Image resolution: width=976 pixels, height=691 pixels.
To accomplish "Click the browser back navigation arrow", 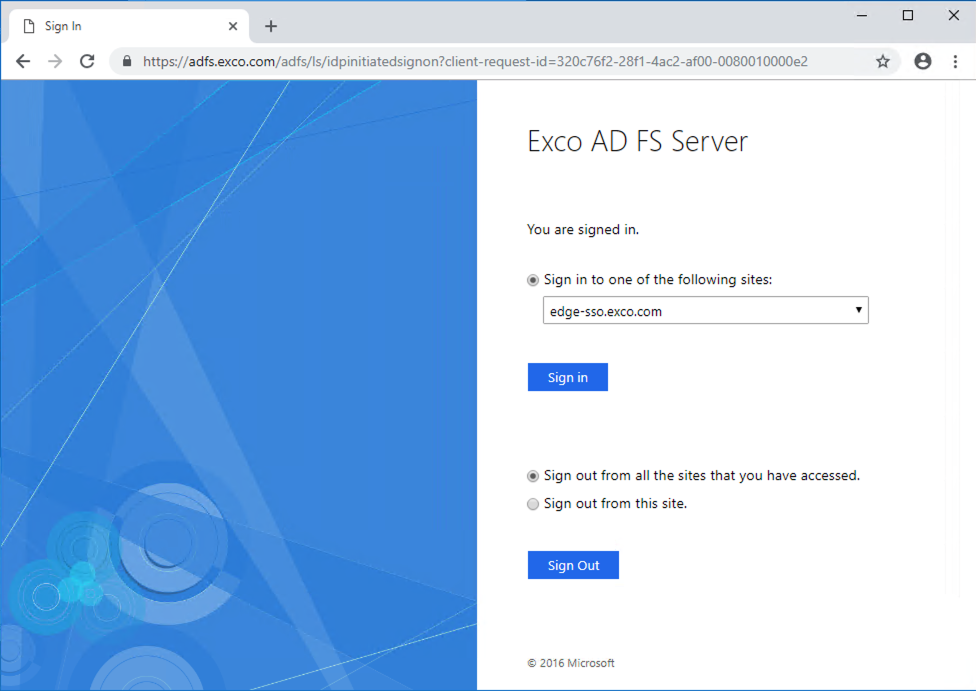I will click(22, 61).
